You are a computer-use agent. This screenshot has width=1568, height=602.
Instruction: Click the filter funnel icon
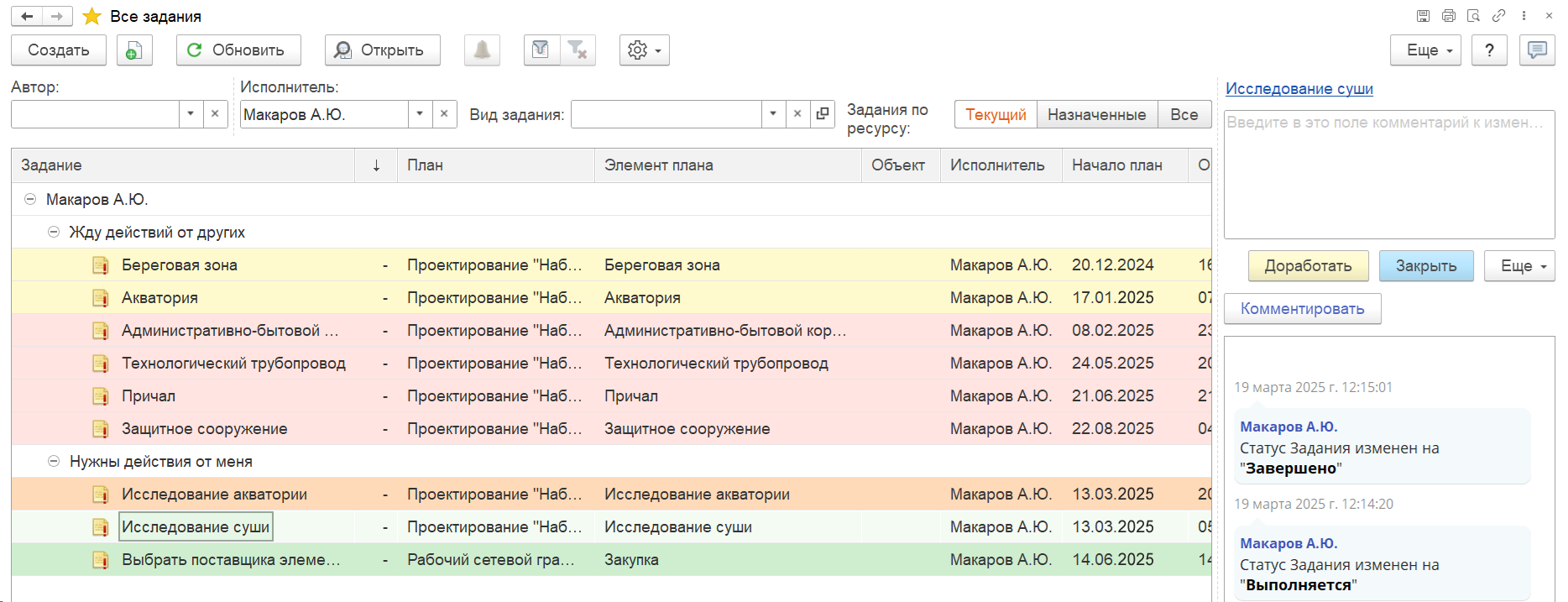[541, 50]
